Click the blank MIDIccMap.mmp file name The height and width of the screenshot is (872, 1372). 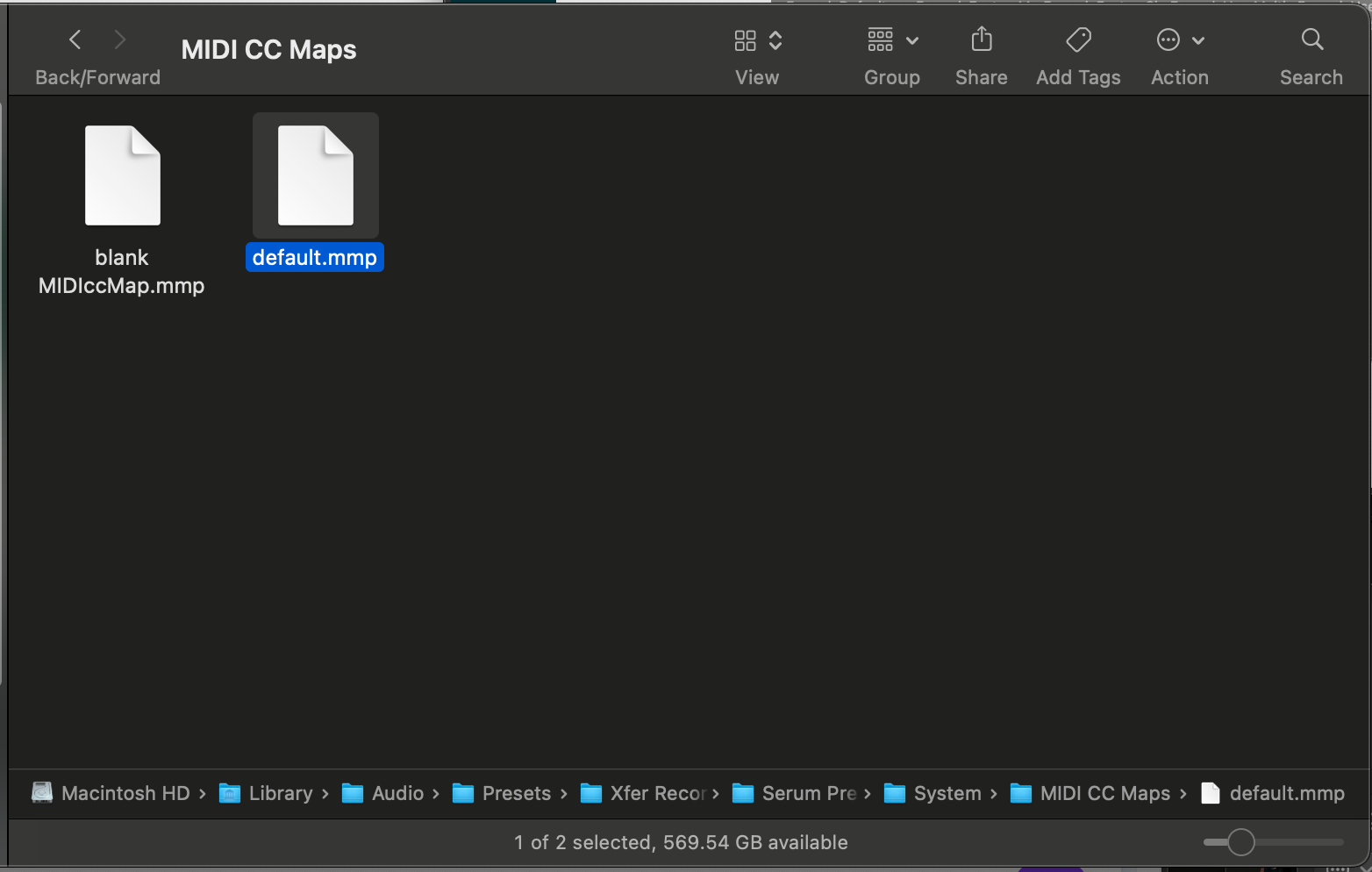[122, 271]
